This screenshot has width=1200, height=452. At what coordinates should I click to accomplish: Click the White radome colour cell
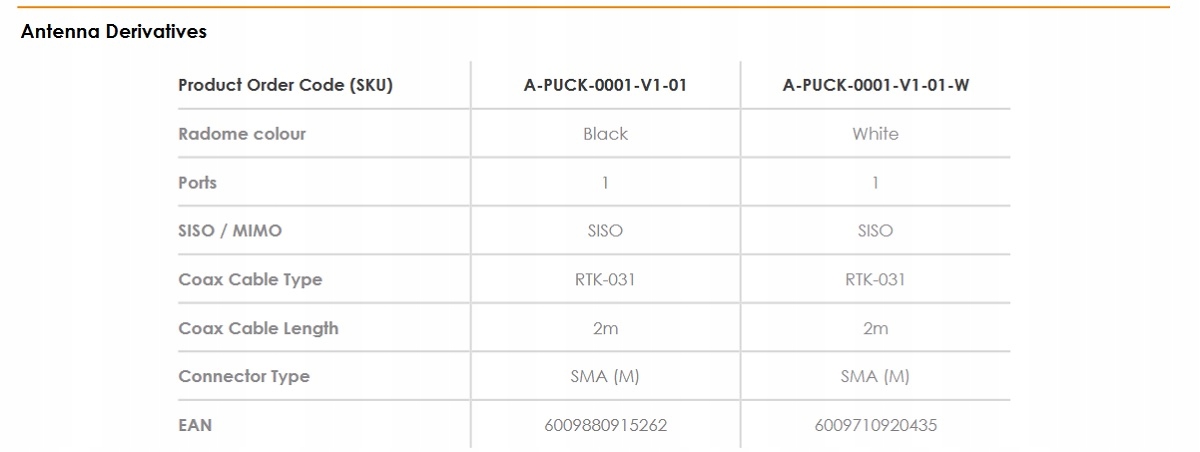pyautogui.click(x=875, y=134)
